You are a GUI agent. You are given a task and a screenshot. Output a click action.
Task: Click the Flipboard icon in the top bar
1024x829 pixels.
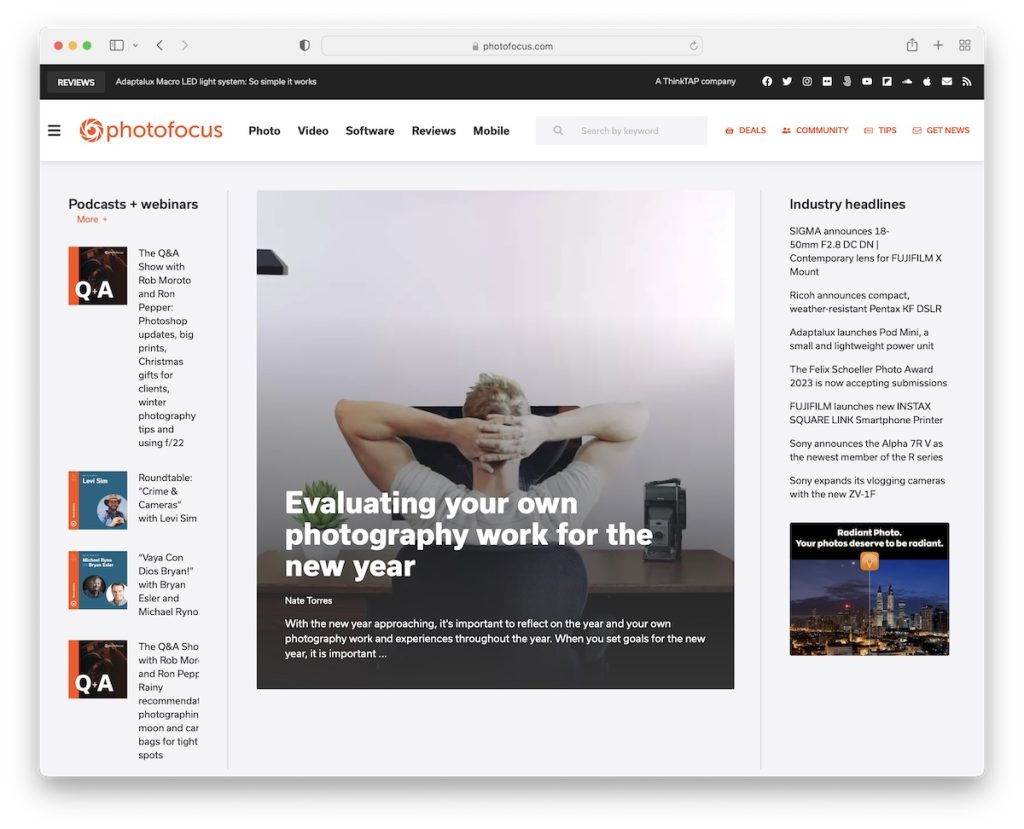coord(887,82)
